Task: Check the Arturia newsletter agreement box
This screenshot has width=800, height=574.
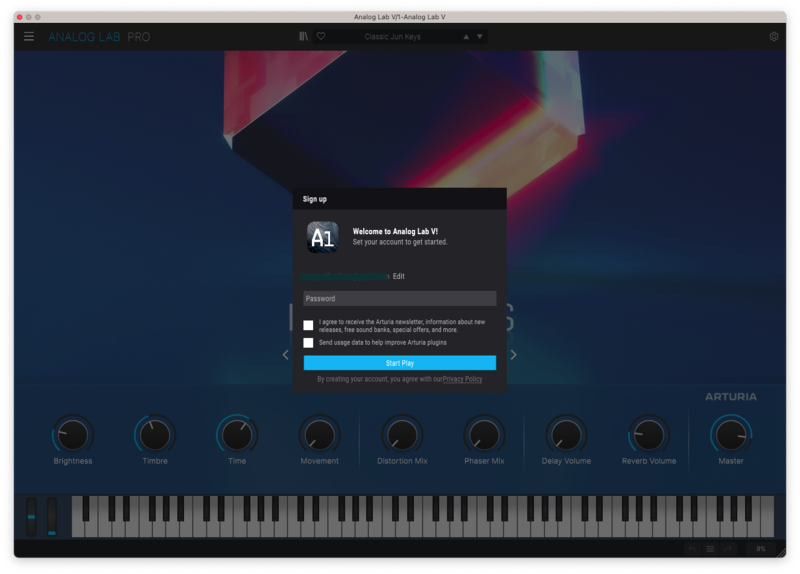Action: (308, 326)
